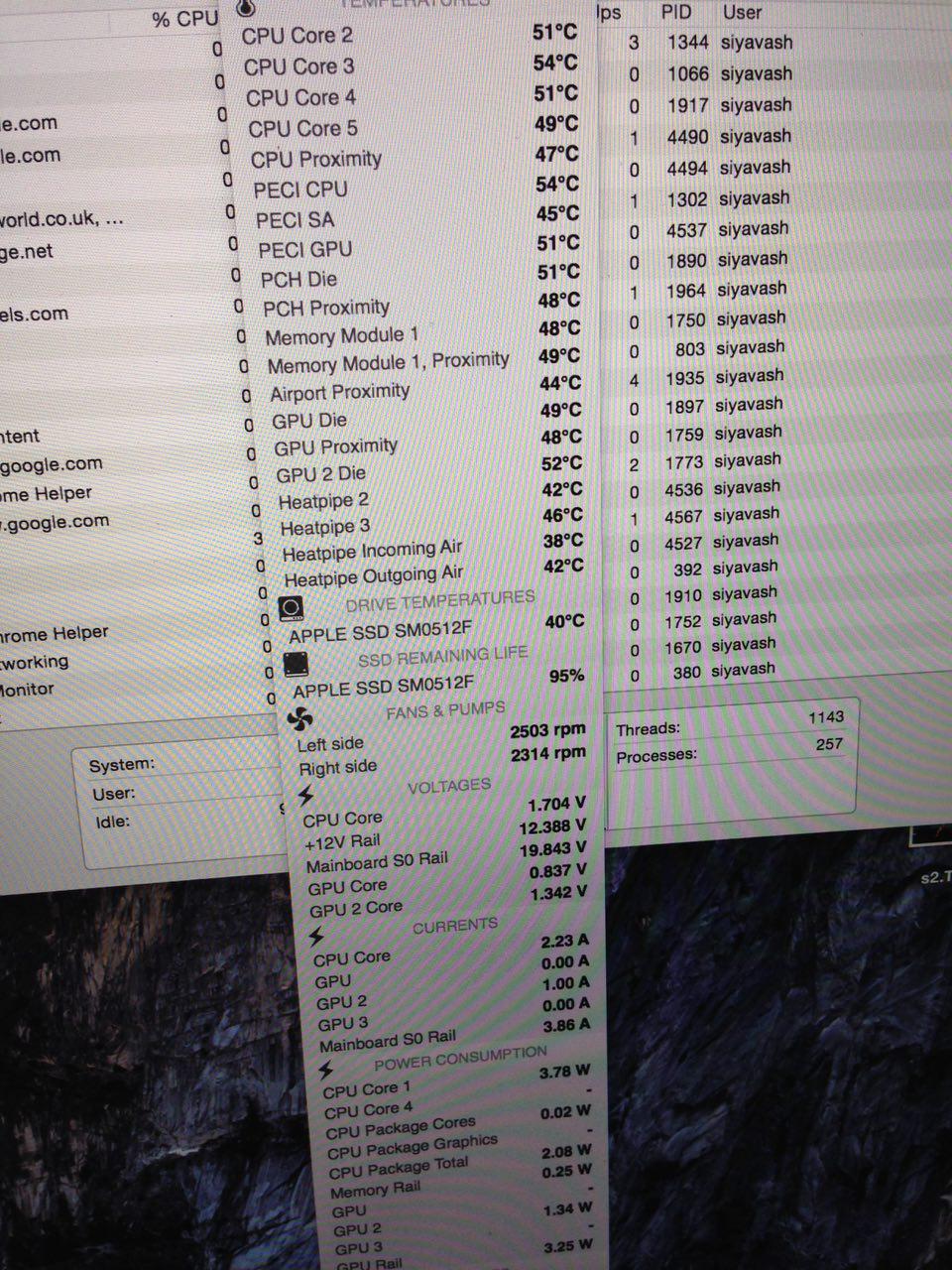Choose the PCH Die temperature entry

422,277
